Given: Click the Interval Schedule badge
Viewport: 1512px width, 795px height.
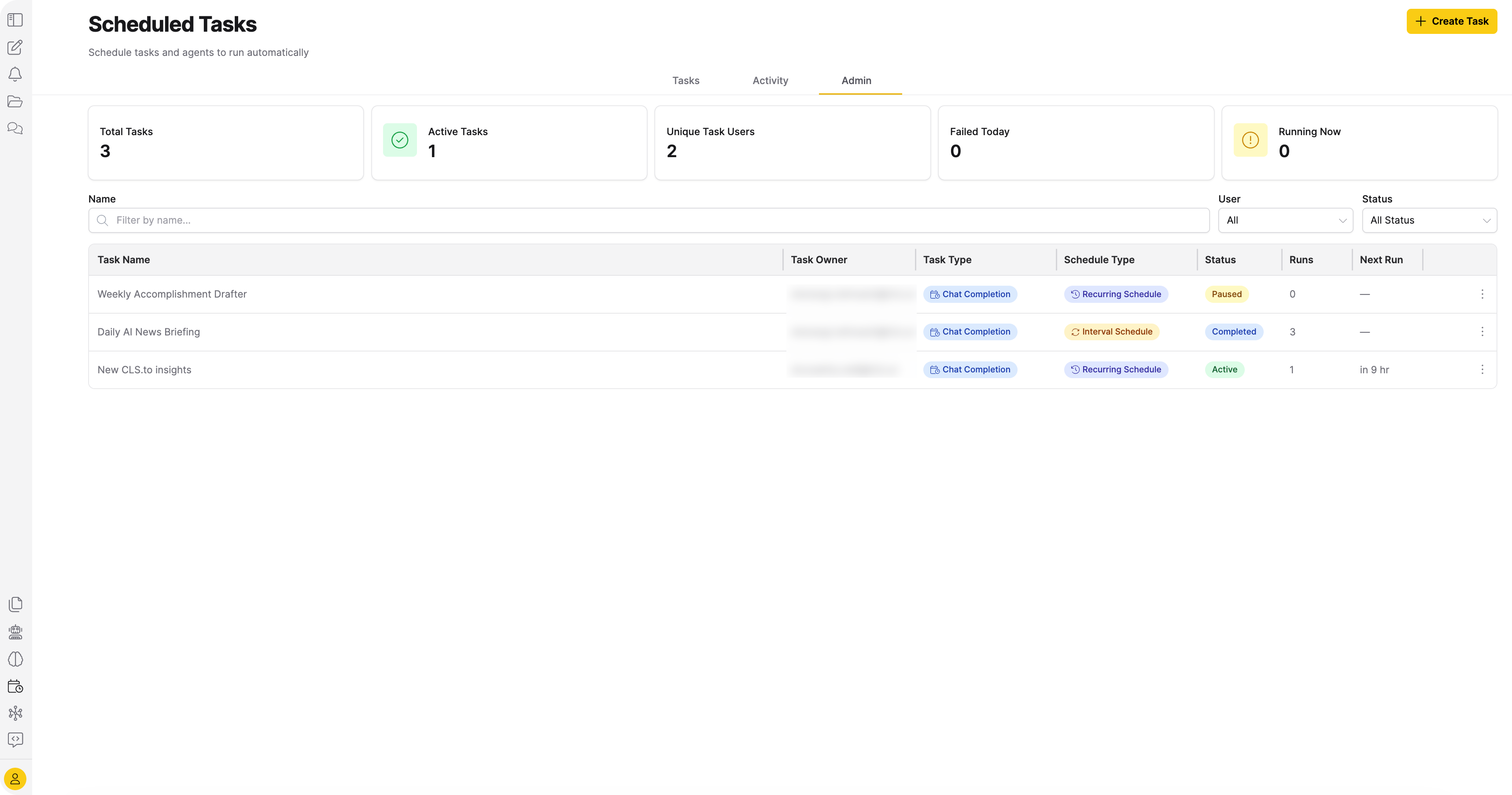Looking at the screenshot, I should click(x=1112, y=331).
